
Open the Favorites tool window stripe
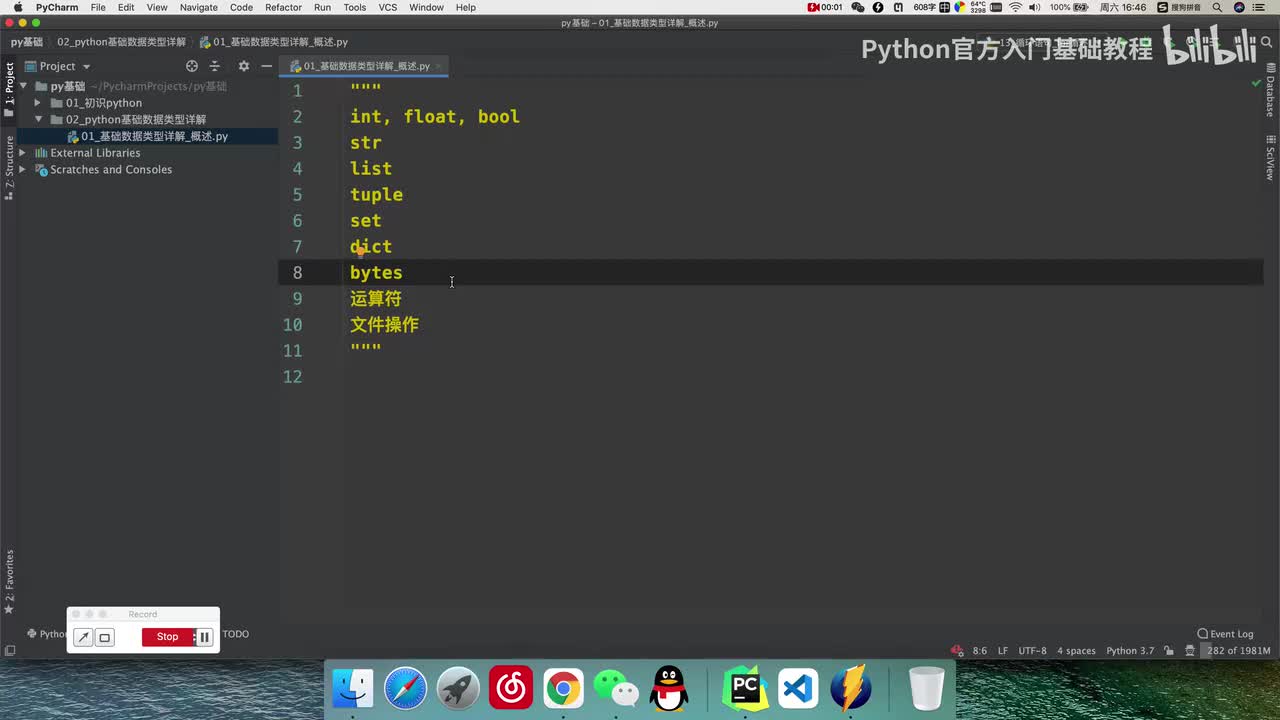(9, 581)
